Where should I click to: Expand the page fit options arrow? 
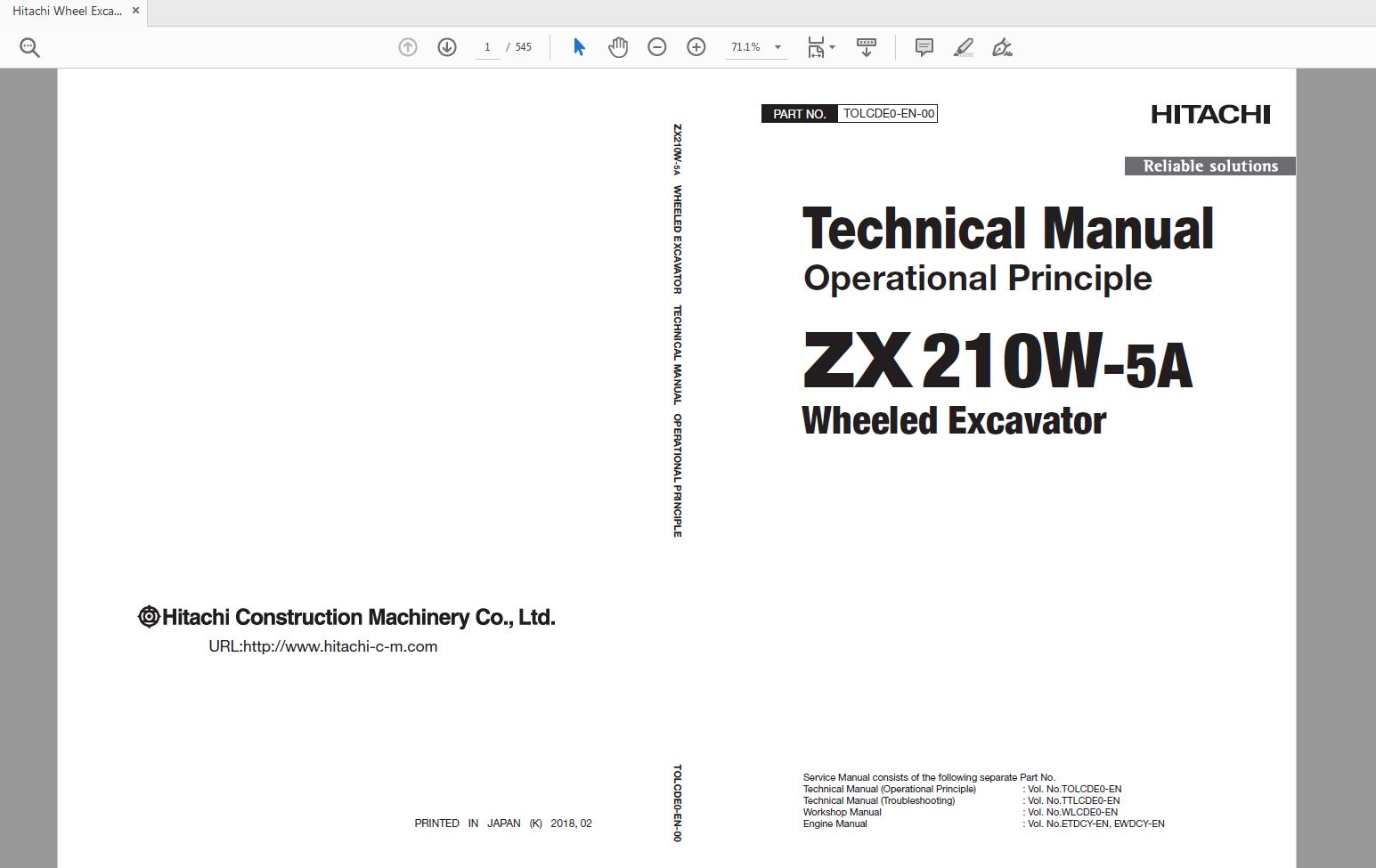coord(833,47)
